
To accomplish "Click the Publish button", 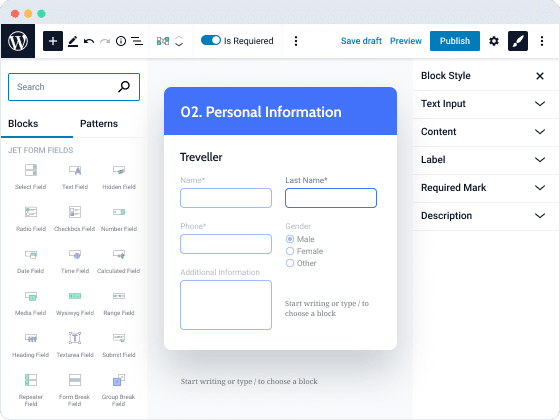I will pos(455,41).
